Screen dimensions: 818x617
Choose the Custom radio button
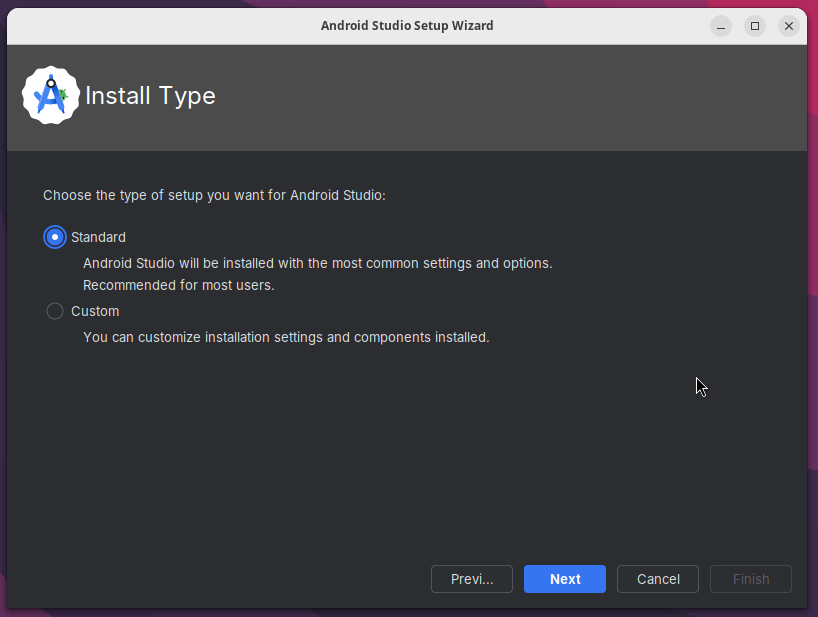55,311
